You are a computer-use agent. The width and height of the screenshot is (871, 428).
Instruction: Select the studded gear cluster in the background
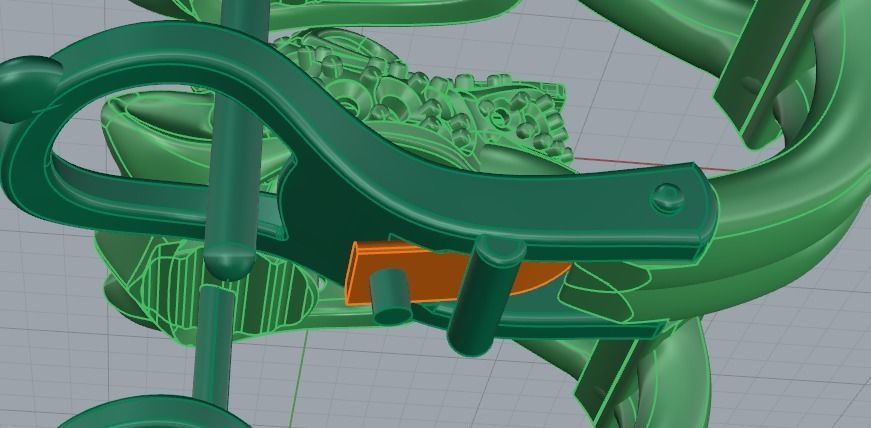(422, 97)
